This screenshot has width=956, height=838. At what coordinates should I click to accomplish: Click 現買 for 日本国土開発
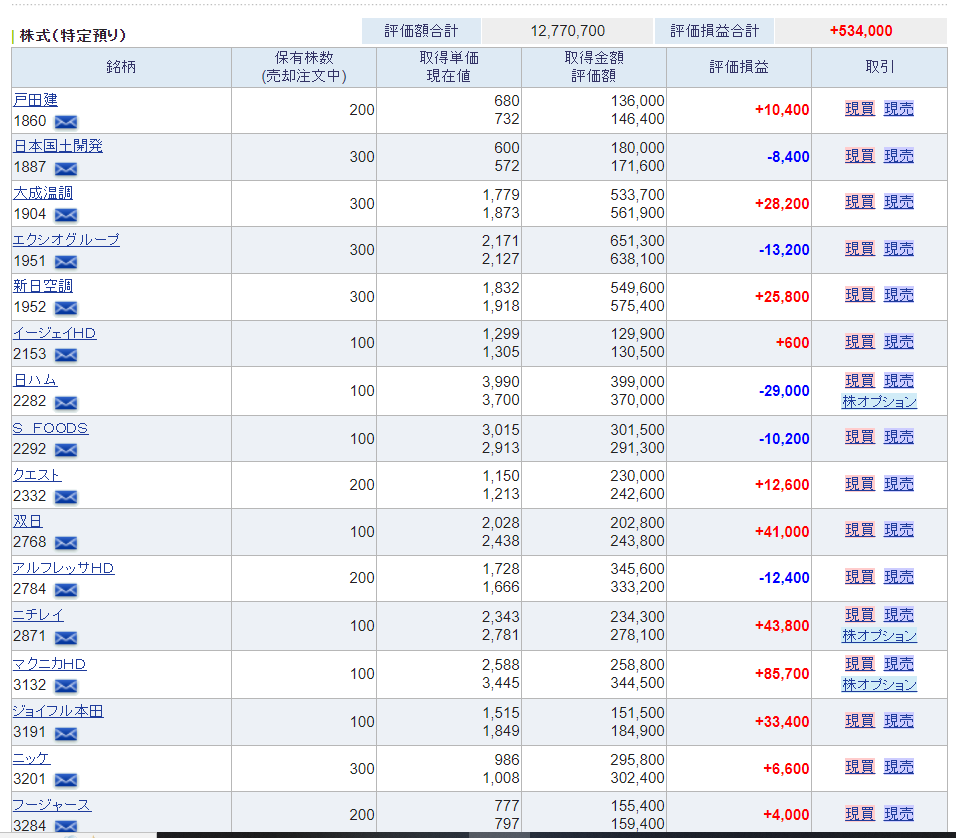point(860,156)
